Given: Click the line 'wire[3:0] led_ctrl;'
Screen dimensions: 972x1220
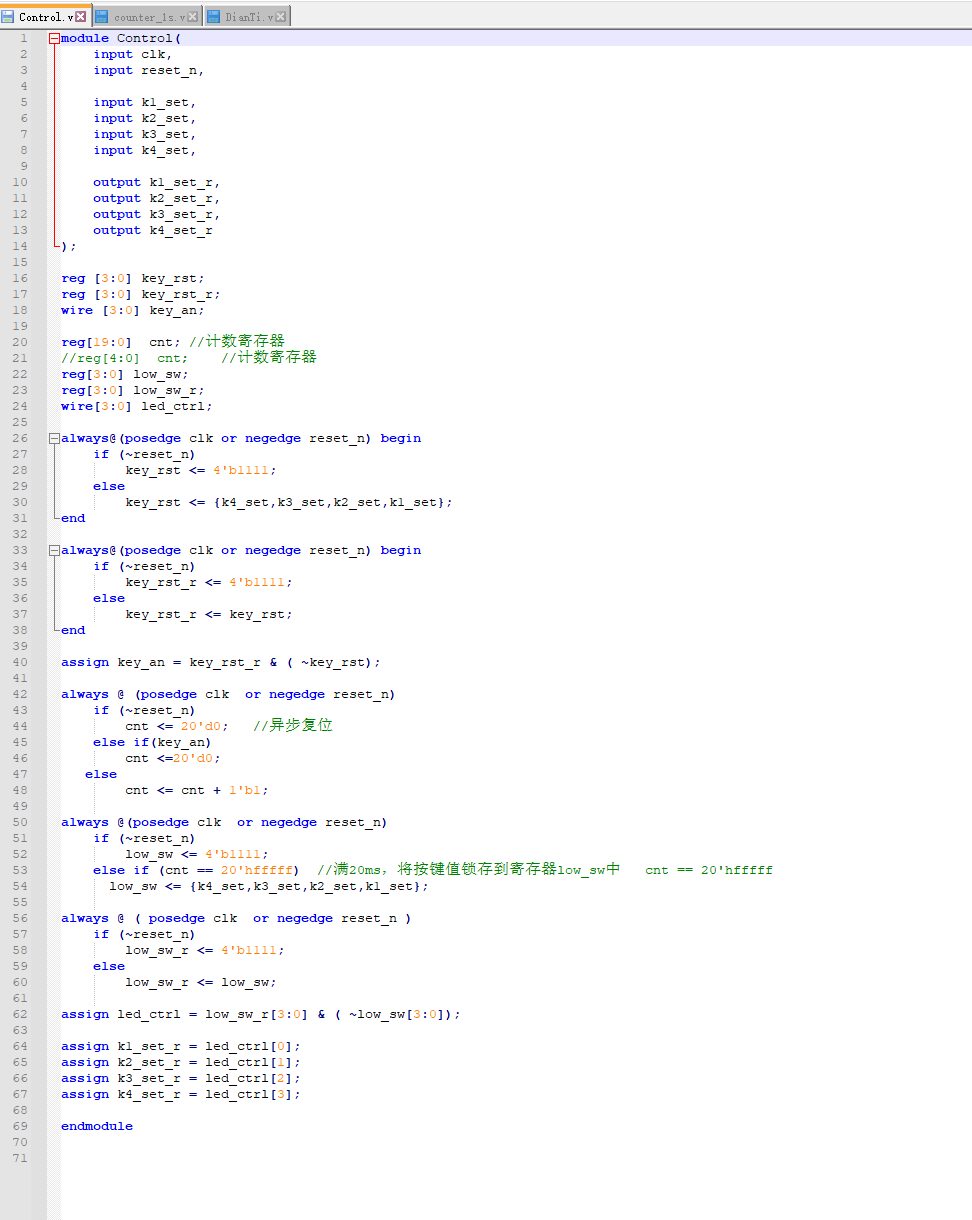Looking at the screenshot, I should tap(137, 406).
